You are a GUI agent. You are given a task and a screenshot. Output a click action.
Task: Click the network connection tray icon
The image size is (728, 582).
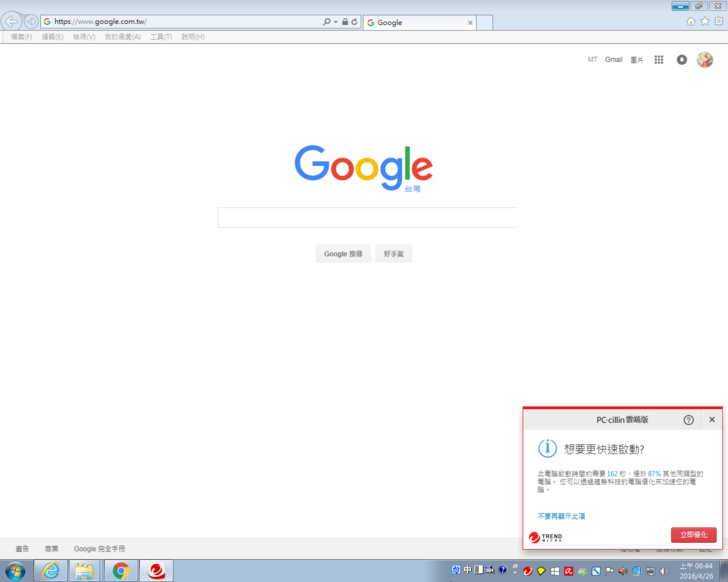651,571
